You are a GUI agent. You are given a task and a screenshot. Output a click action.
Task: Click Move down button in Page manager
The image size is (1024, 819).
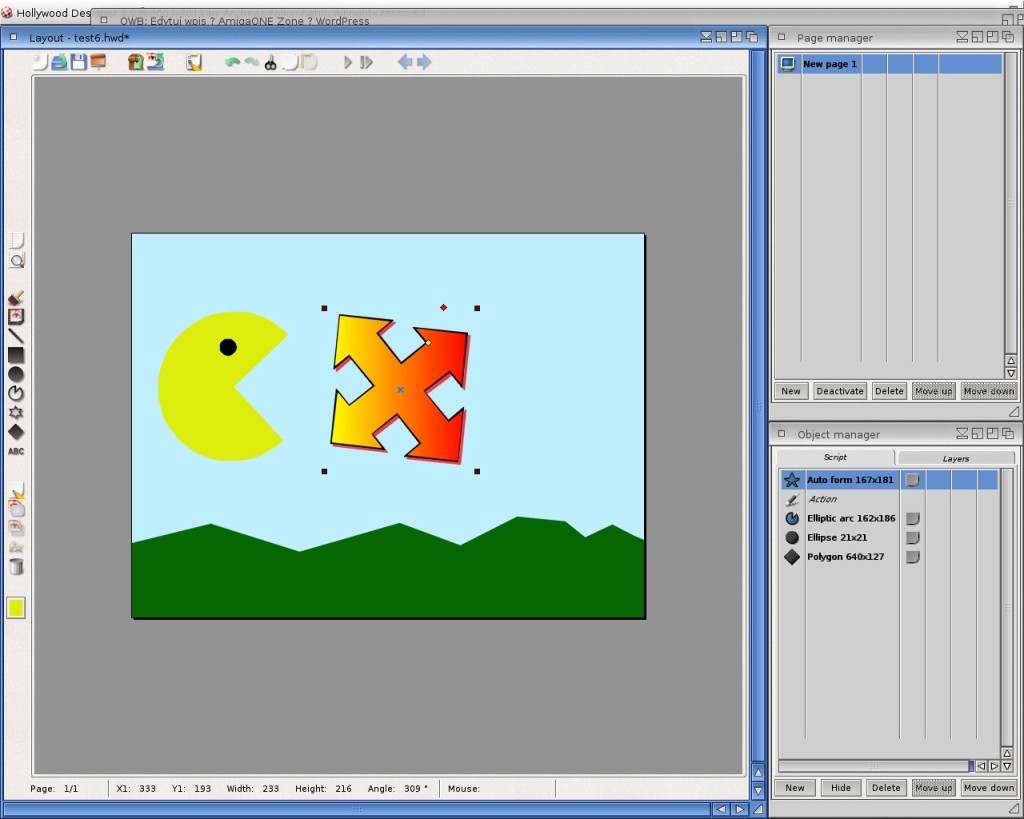989,391
